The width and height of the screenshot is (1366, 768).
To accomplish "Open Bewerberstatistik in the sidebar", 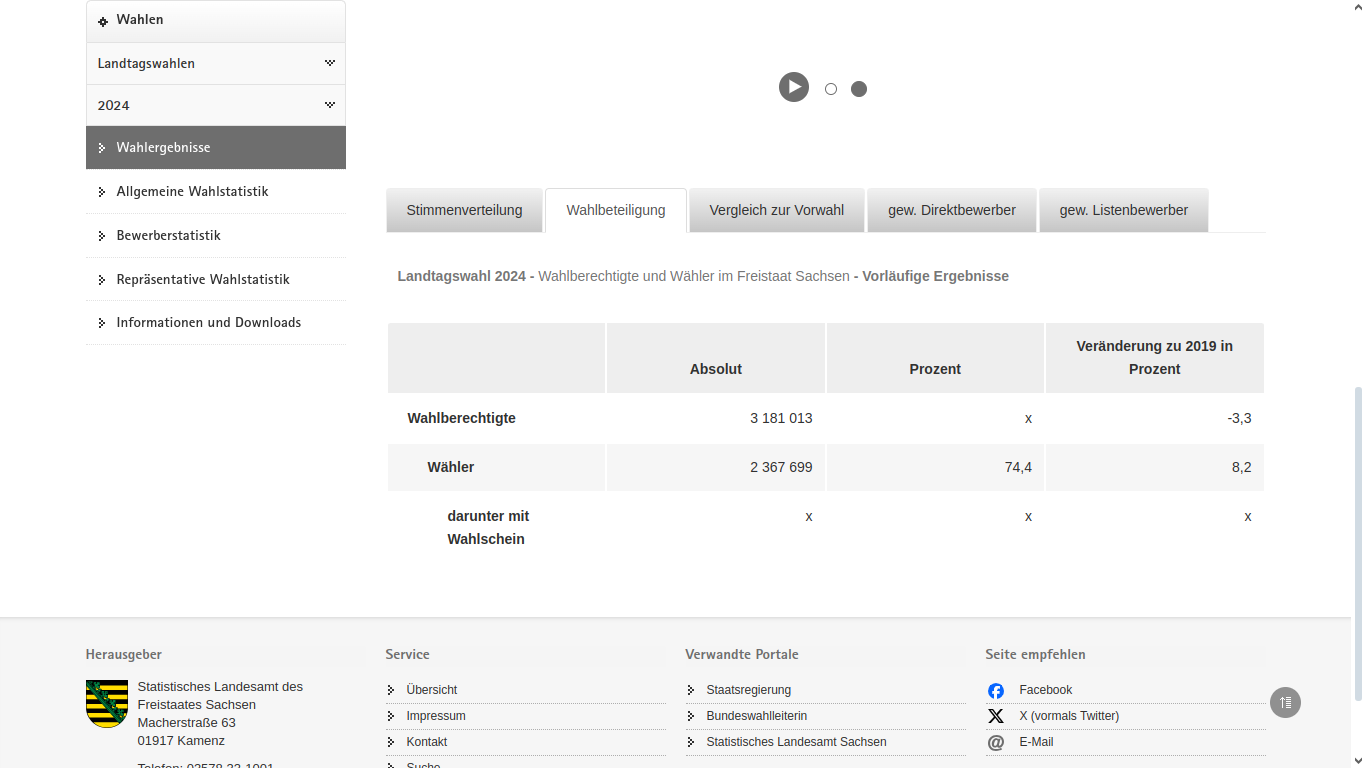I will tap(216, 235).
